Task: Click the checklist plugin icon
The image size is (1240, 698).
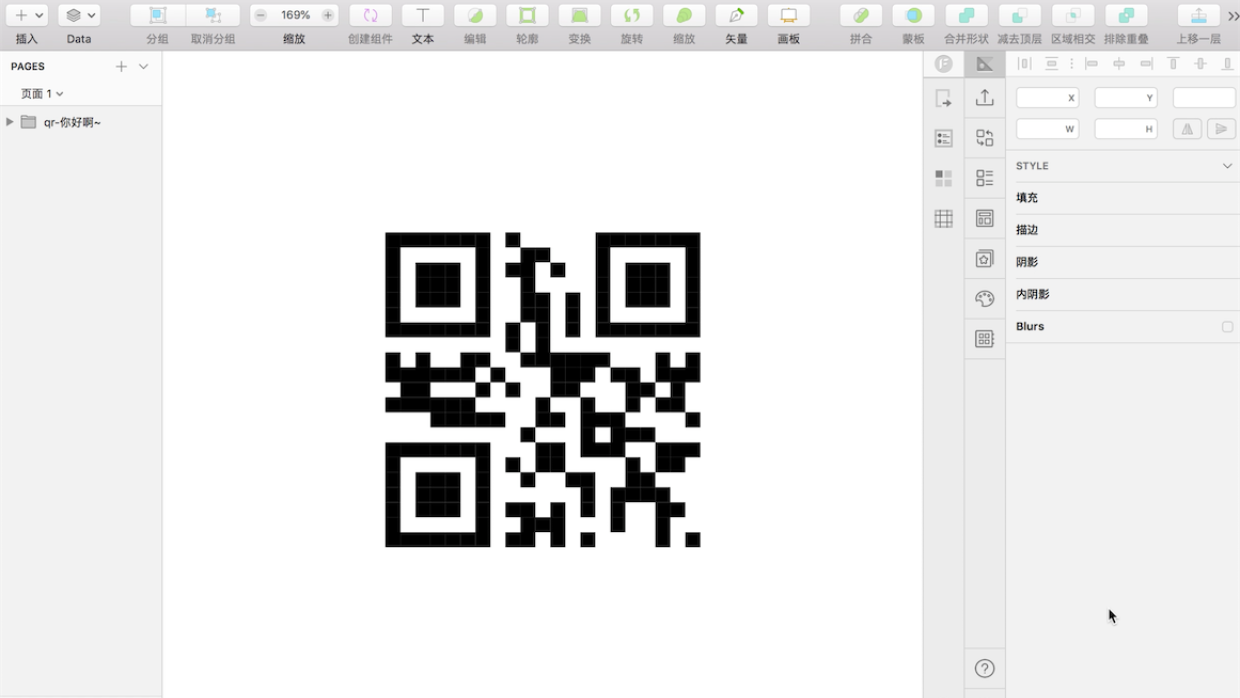Action: [985, 178]
